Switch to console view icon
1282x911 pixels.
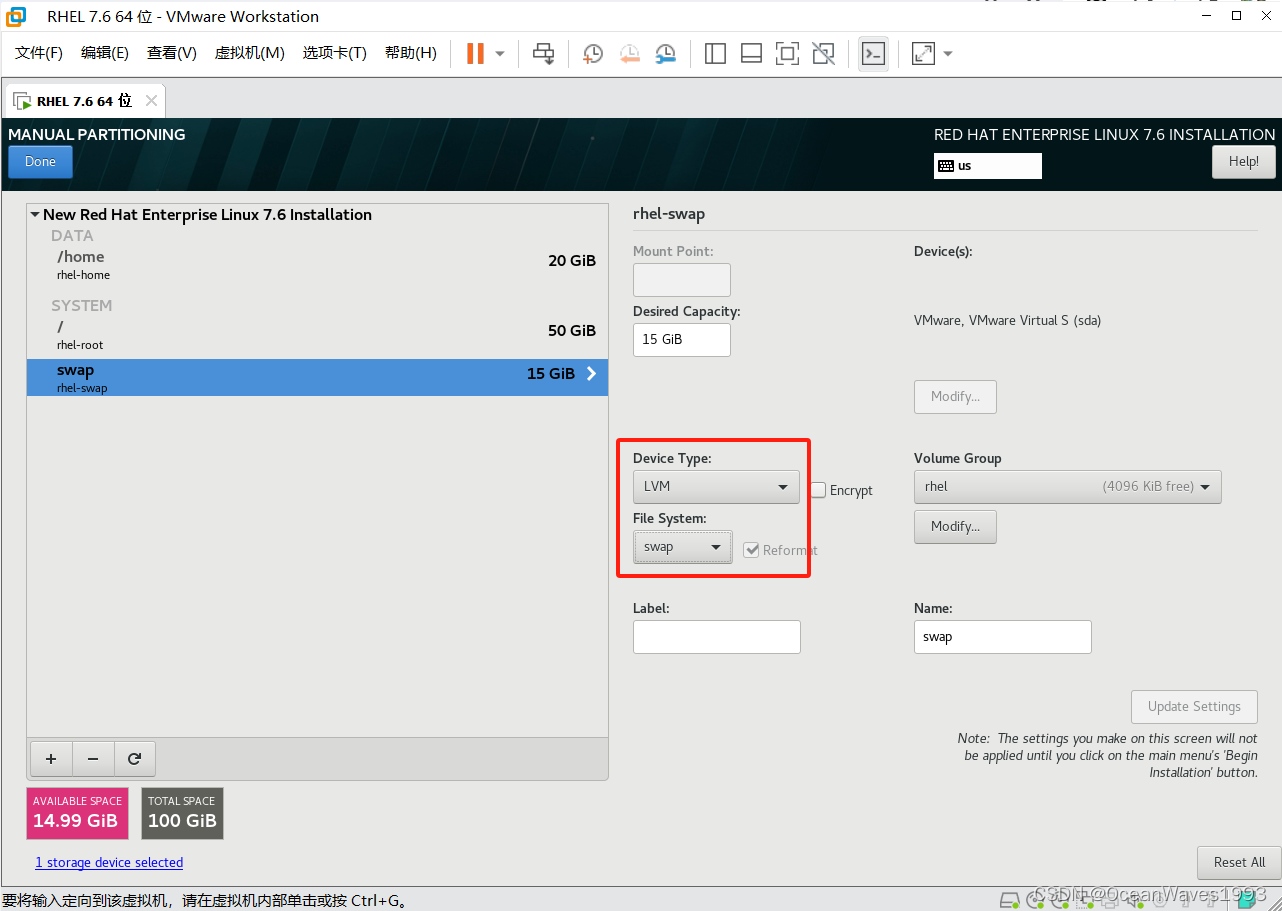click(873, 53)
